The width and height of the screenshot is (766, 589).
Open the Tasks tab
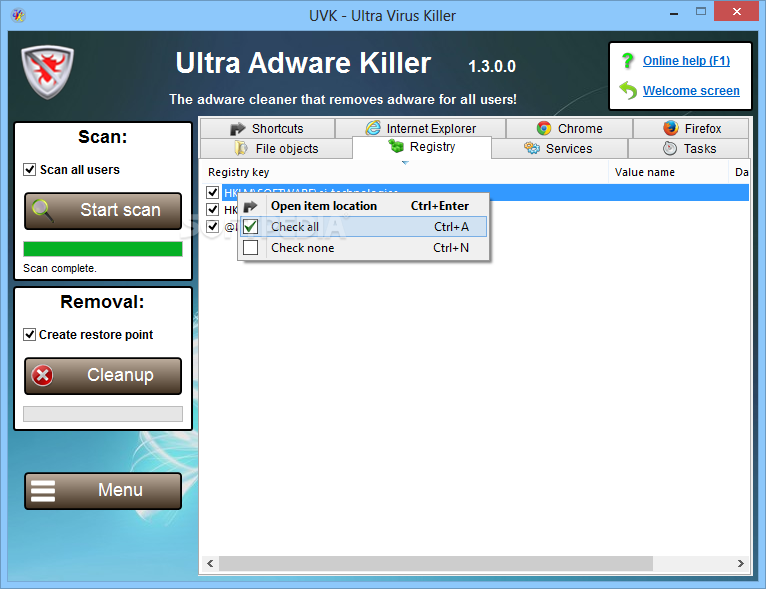click(x=688, y=148)
